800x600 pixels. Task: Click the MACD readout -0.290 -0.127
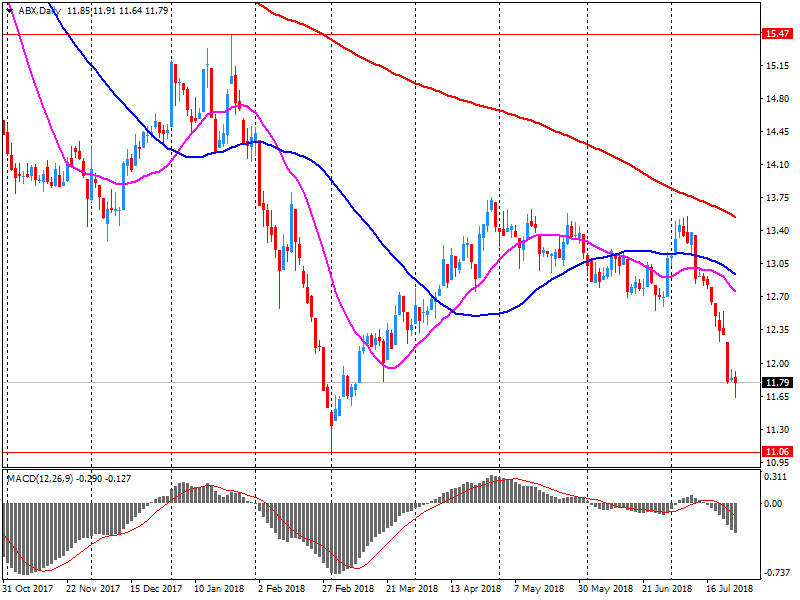tap(104, 479)
